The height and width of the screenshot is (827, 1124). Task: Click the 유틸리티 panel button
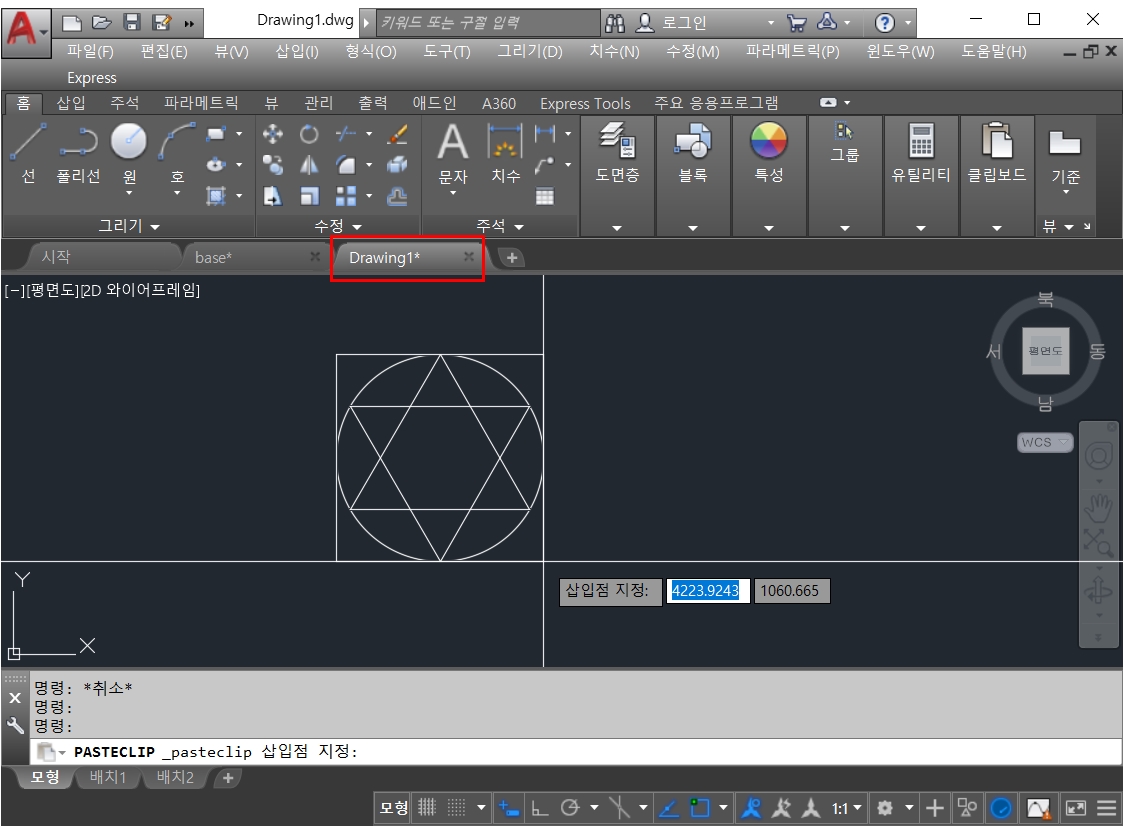(x=920, y=152)
